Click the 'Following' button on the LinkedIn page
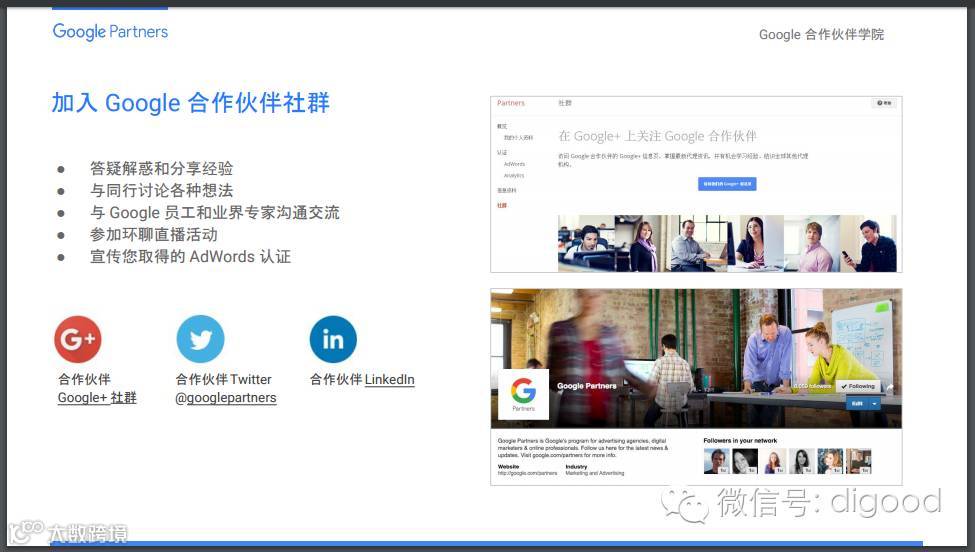 click(x=857, y=386)
